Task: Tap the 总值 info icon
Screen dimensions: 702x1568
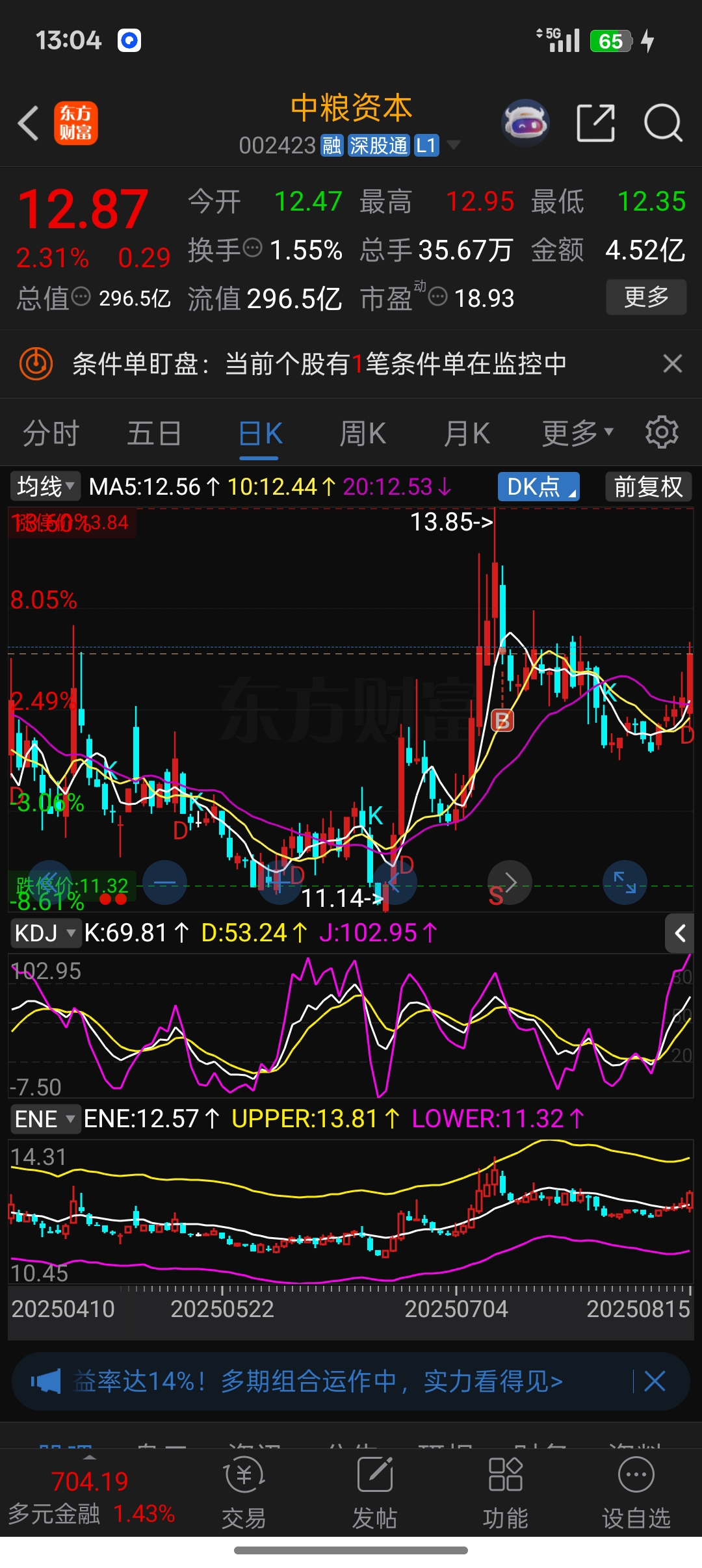Action: (81, 297)
